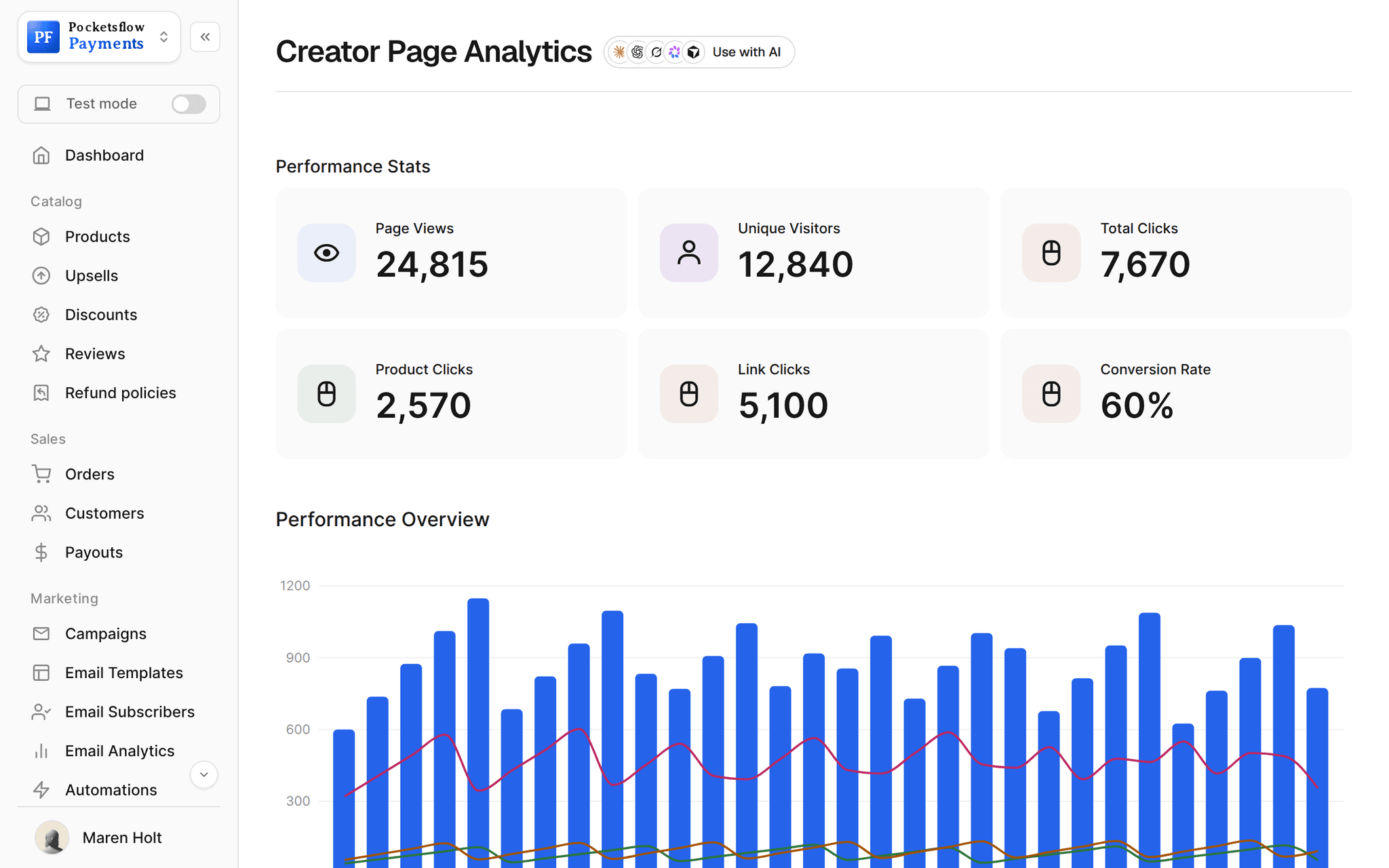The height and width of the screenshot is (868, 1389).
Task: Click the Payouts dollar icon
Action: [41, 553]
